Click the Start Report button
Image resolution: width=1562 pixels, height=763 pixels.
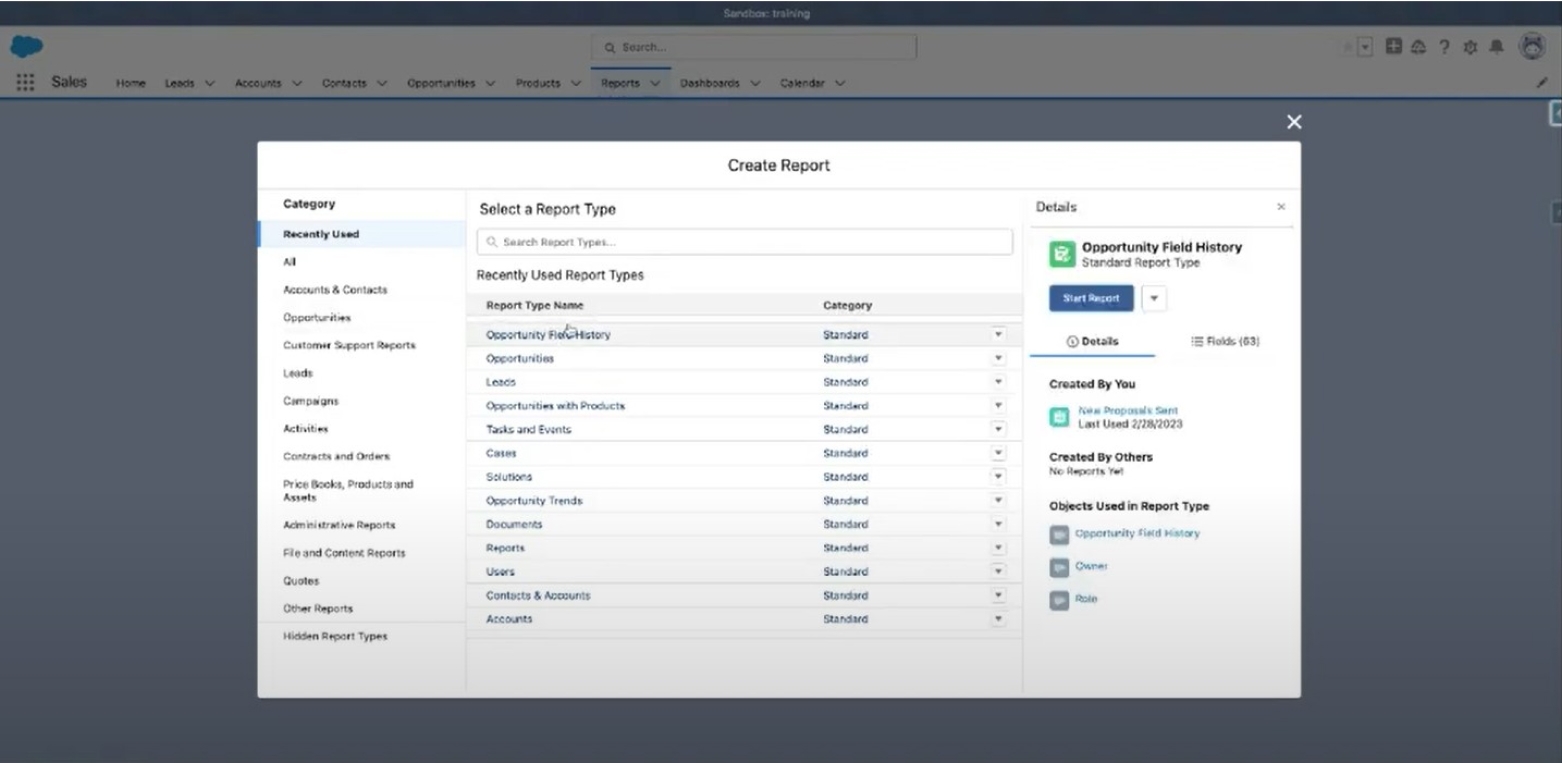(x=1090, y=298)
